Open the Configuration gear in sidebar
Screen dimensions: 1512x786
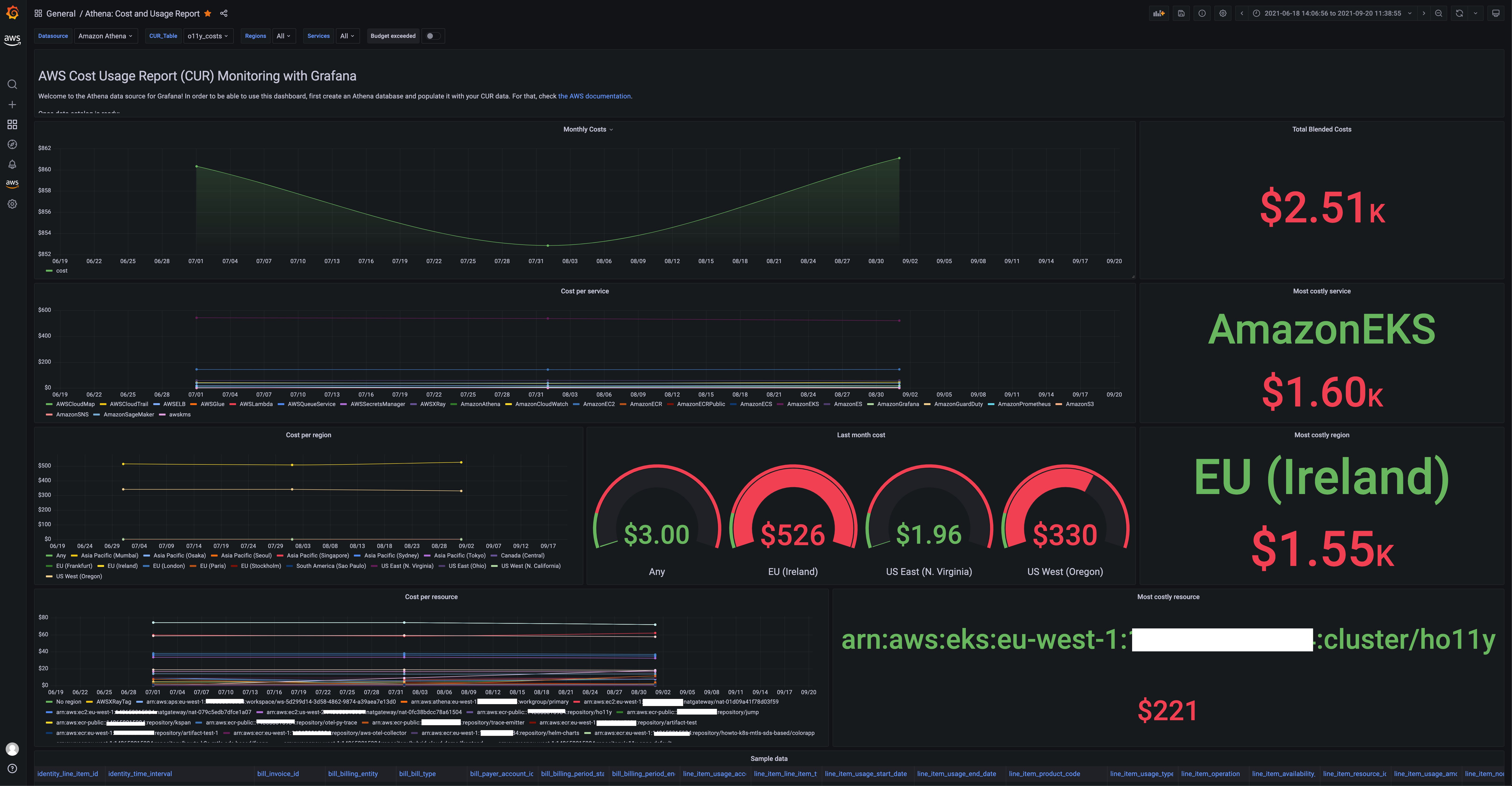(x=12, y=204)
